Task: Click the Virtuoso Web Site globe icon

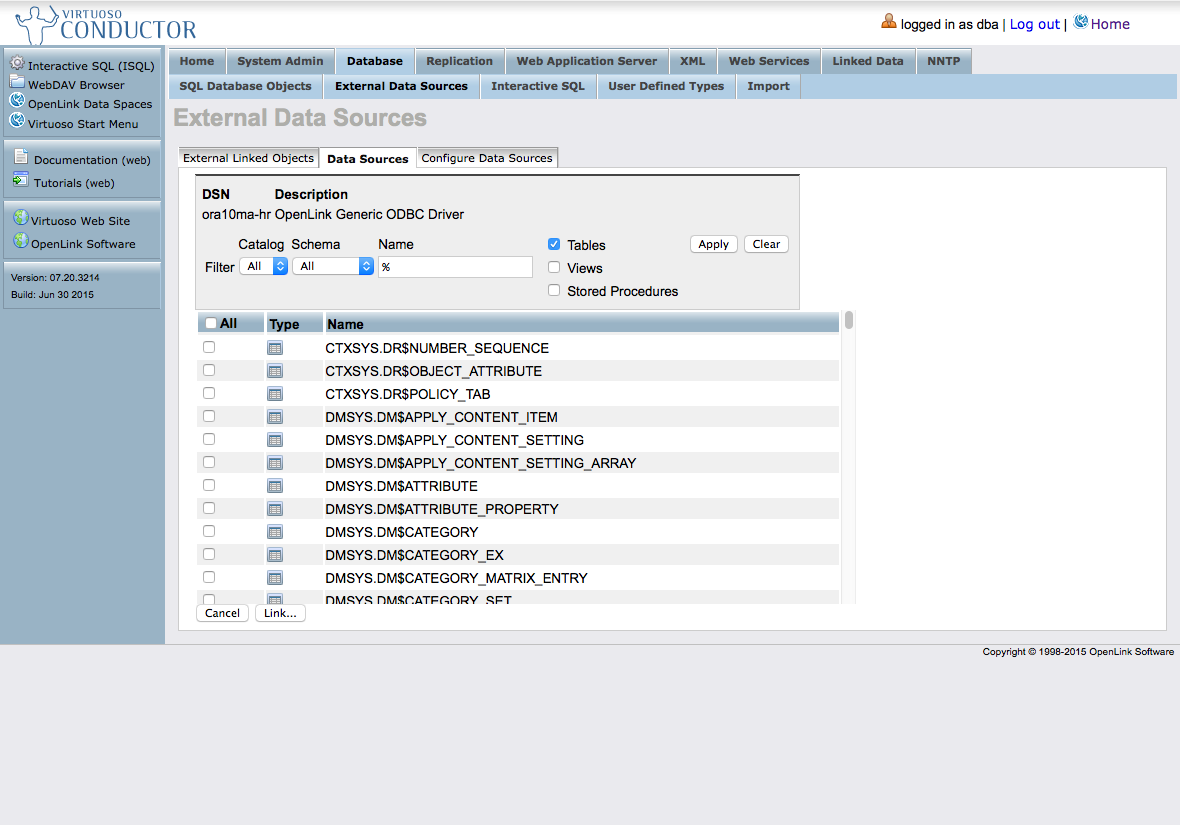Action: (x=21, y=218)
